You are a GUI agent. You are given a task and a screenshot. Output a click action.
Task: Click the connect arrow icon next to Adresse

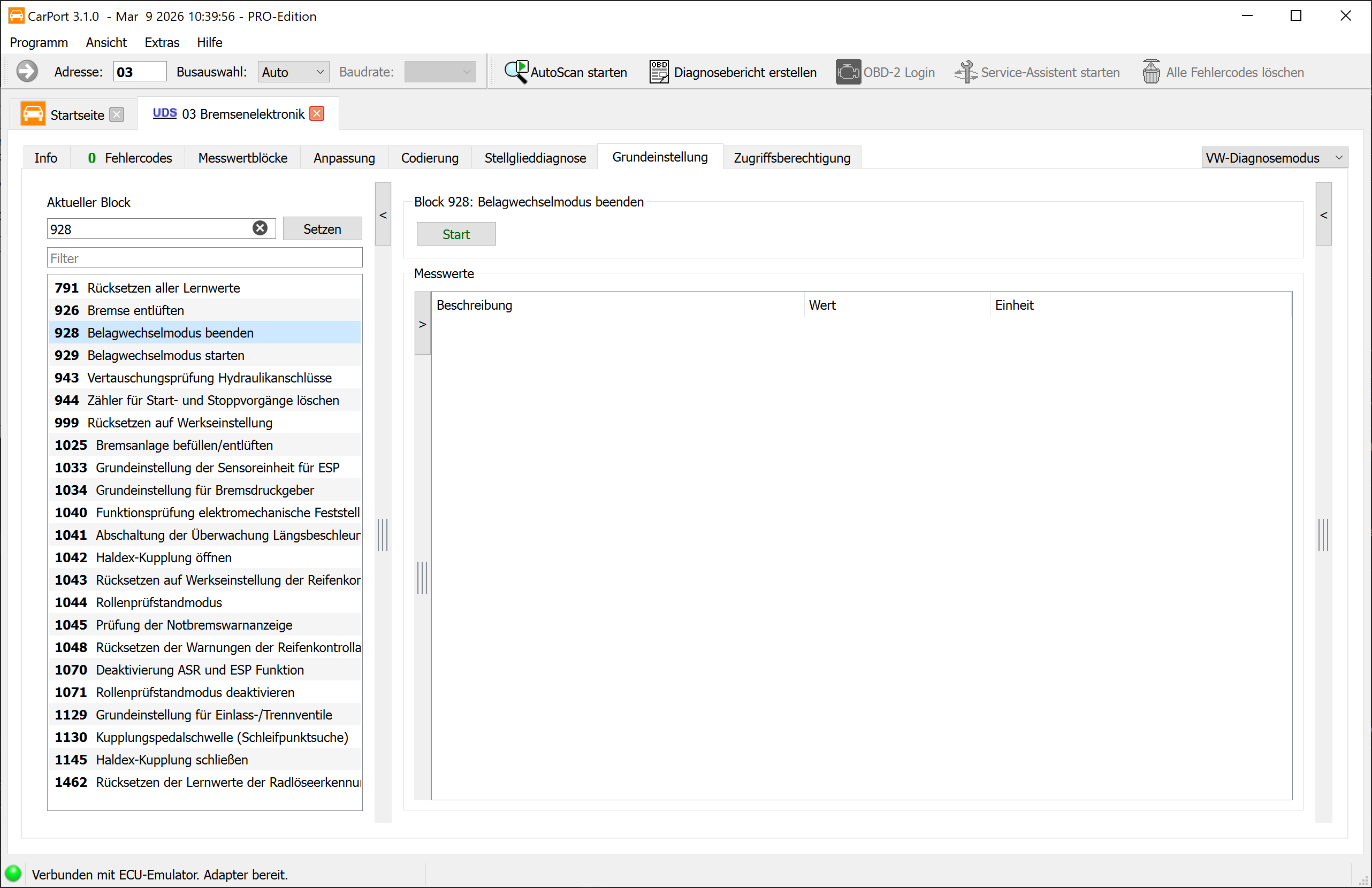click(x=27, y=72)
